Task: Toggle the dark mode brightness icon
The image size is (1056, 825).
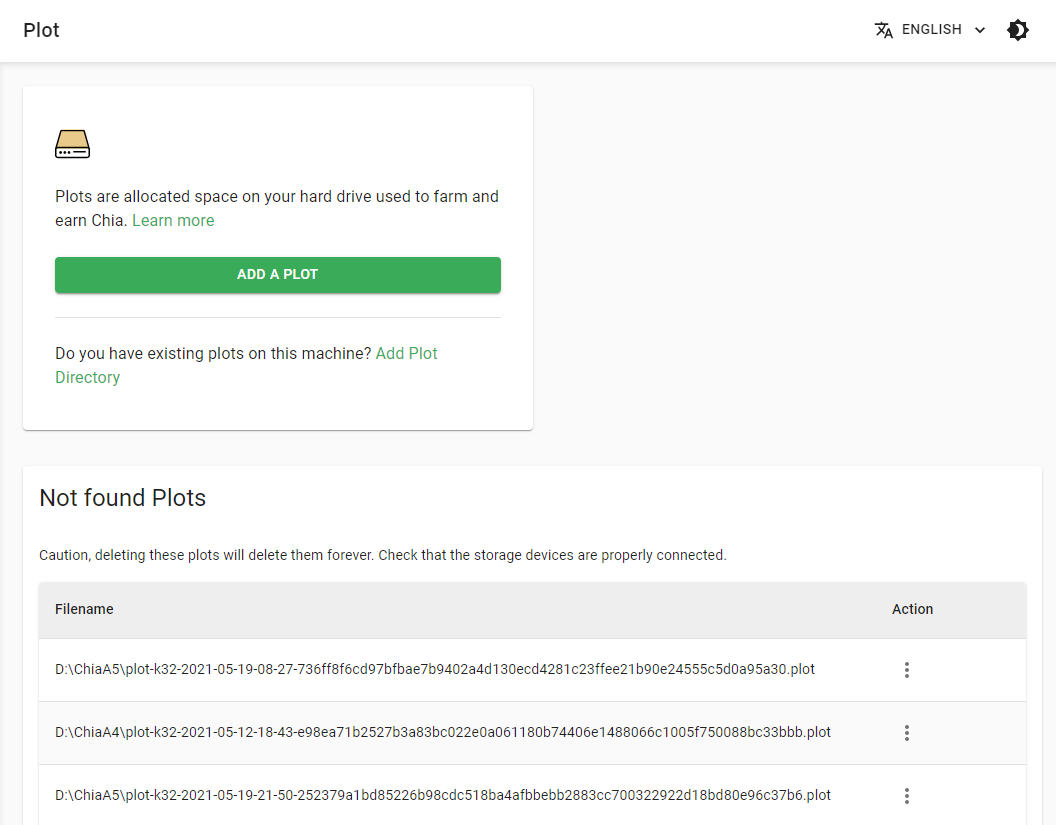Action: coord(1017,30)
